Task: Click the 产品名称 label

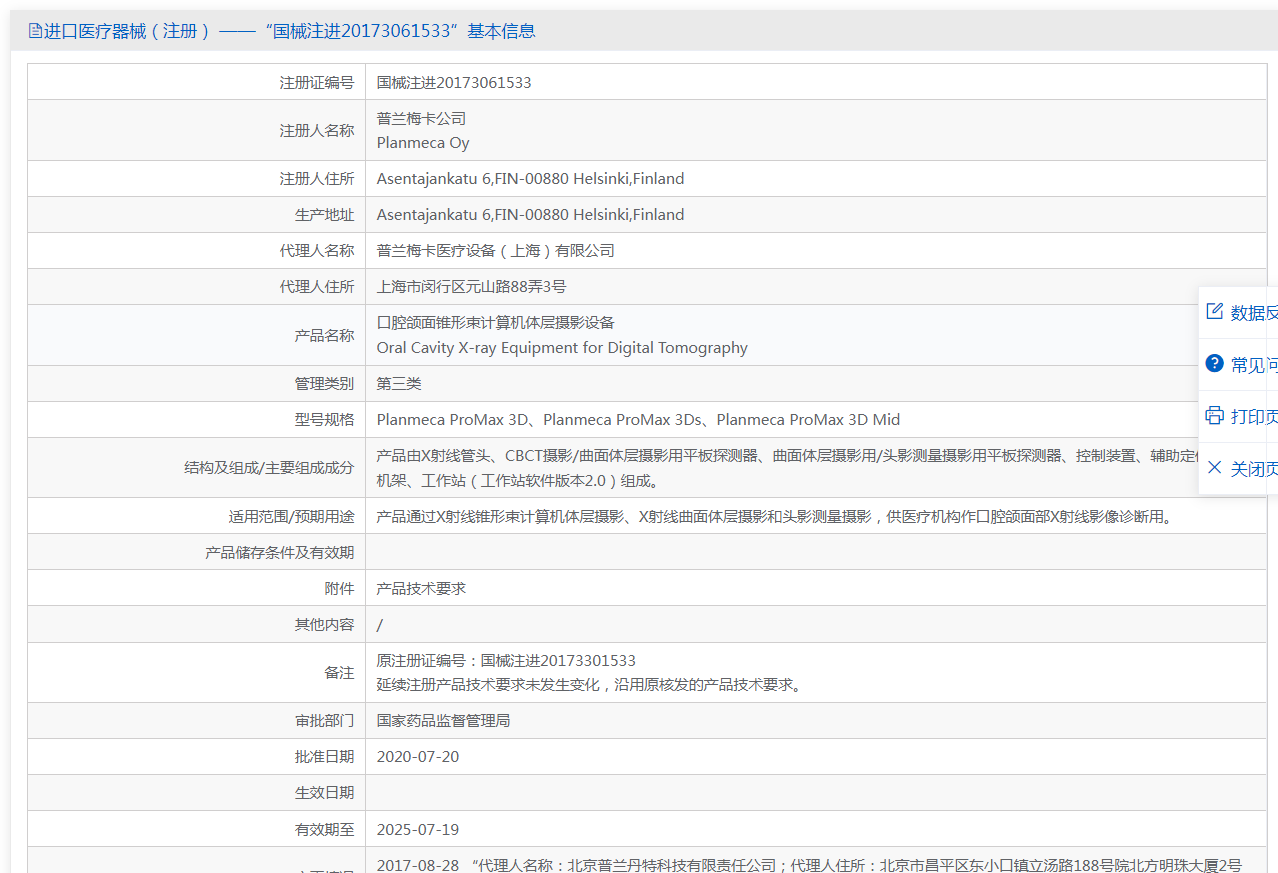Action: tap(324, 336)
